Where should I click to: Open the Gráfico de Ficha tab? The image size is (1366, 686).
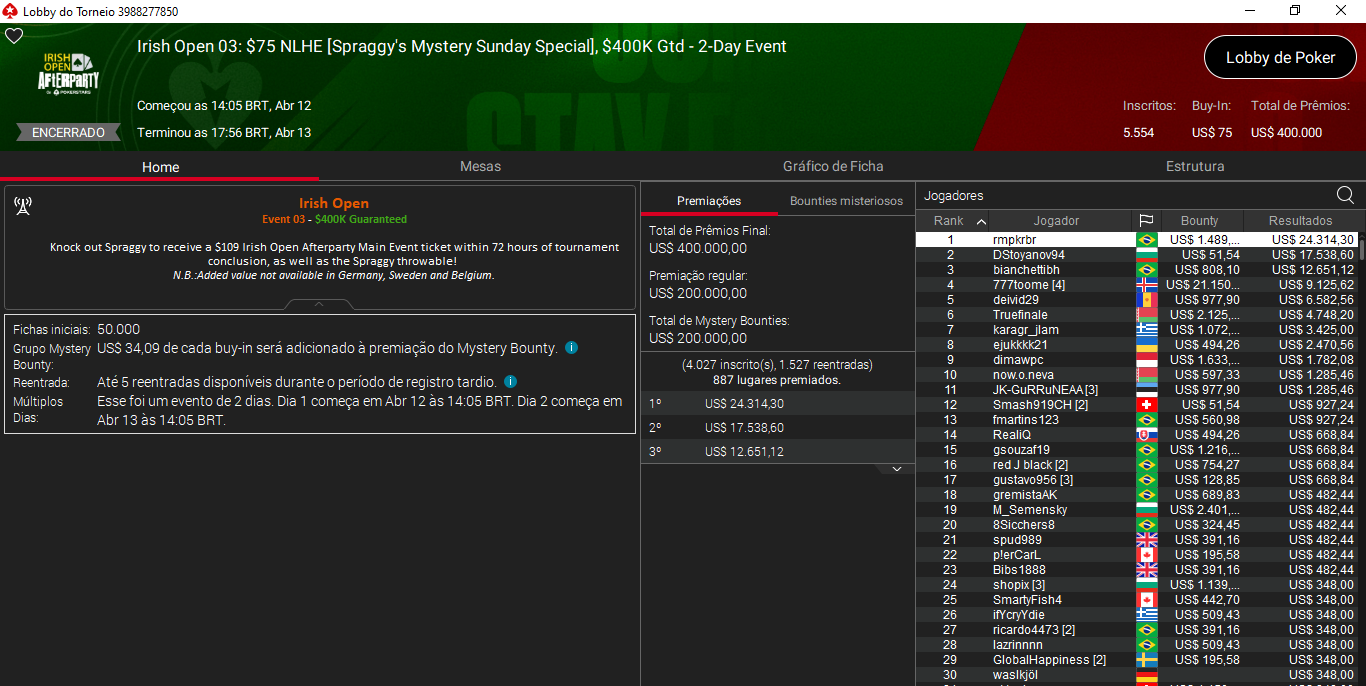coord(834,166)
